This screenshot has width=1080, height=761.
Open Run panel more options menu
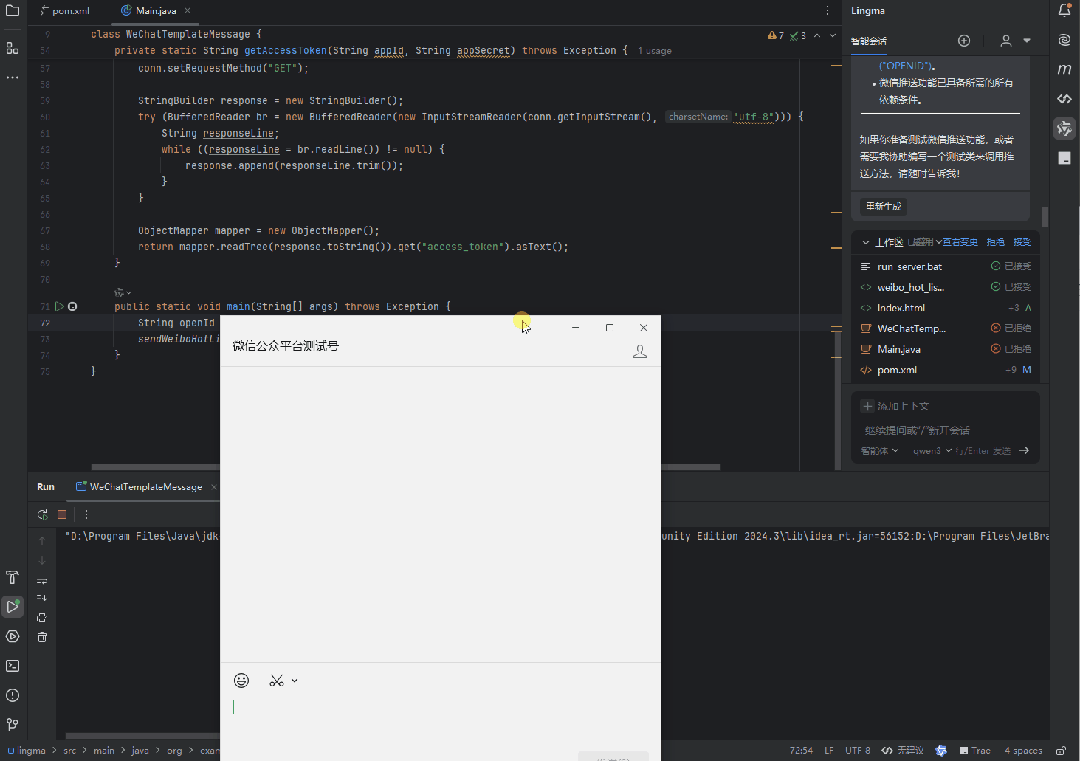point(86,514)
